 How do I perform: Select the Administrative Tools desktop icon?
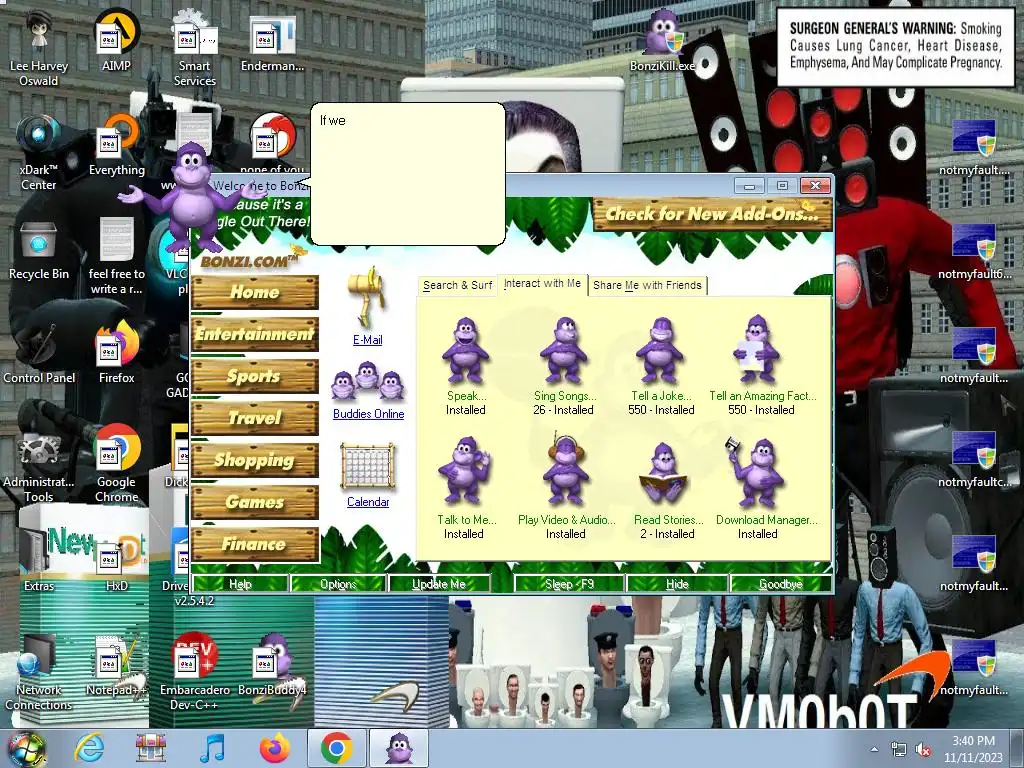[x=39, y=465]
